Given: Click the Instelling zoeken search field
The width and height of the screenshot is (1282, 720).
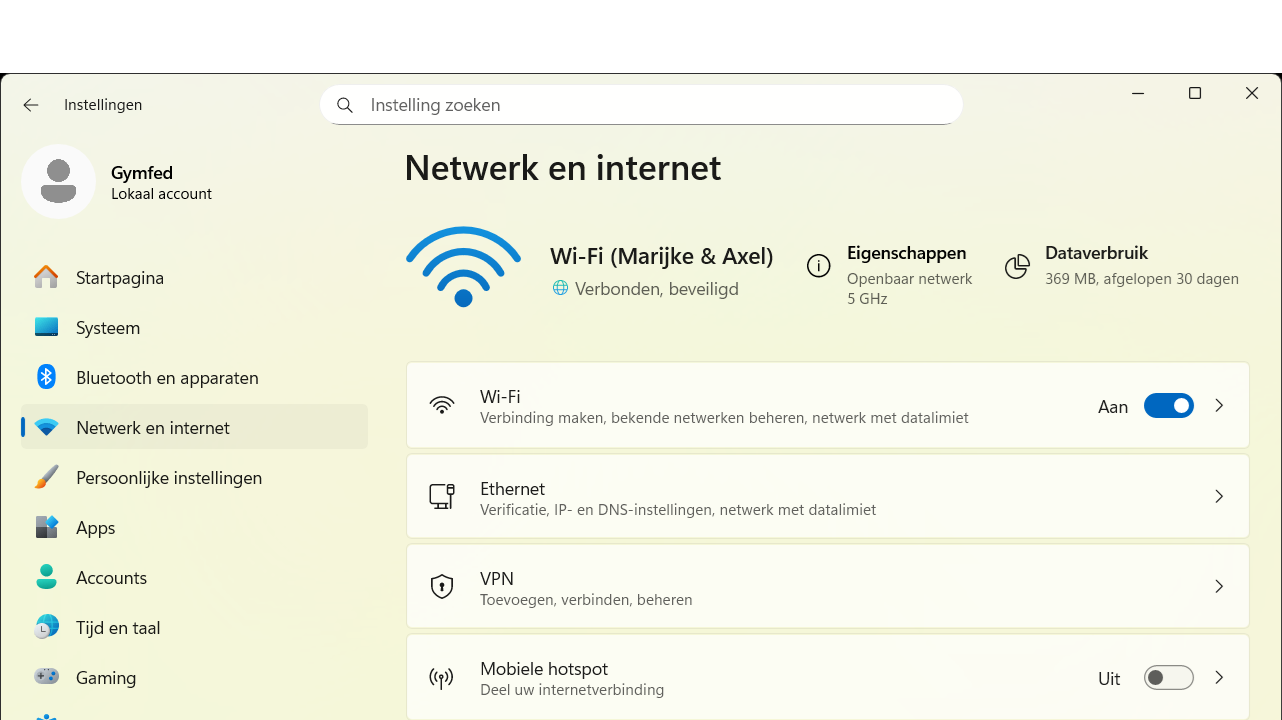Looking at the screenshot, I should click(650, 105).
